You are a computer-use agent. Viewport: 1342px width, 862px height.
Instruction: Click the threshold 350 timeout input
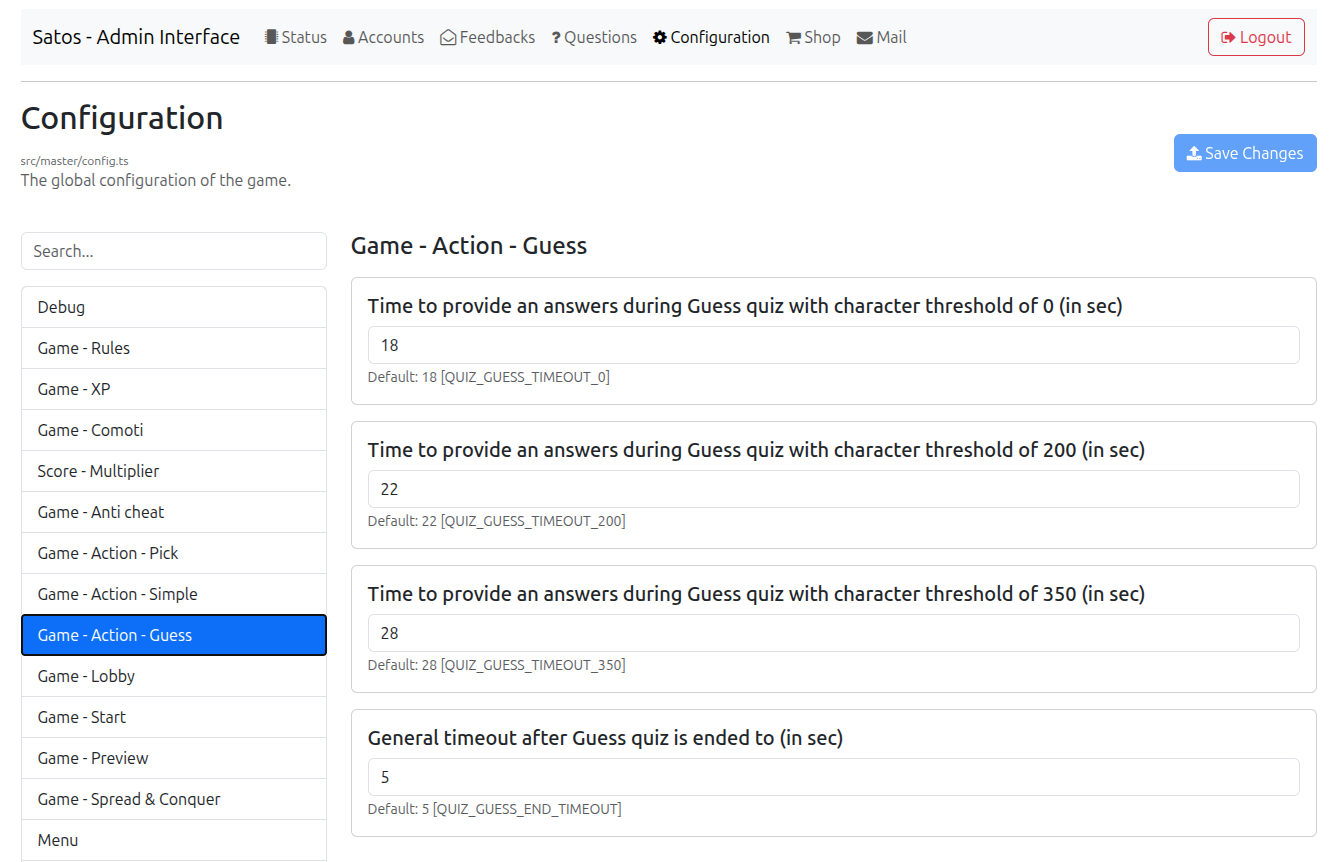coord(833,633)
